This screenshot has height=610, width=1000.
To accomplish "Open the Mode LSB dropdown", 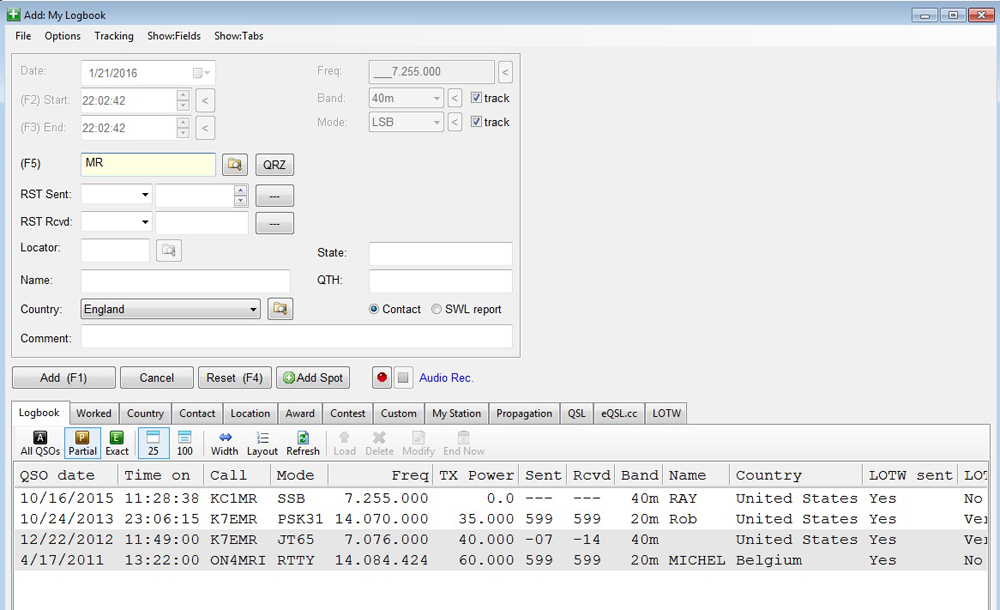I will click(x=406, y=122).
